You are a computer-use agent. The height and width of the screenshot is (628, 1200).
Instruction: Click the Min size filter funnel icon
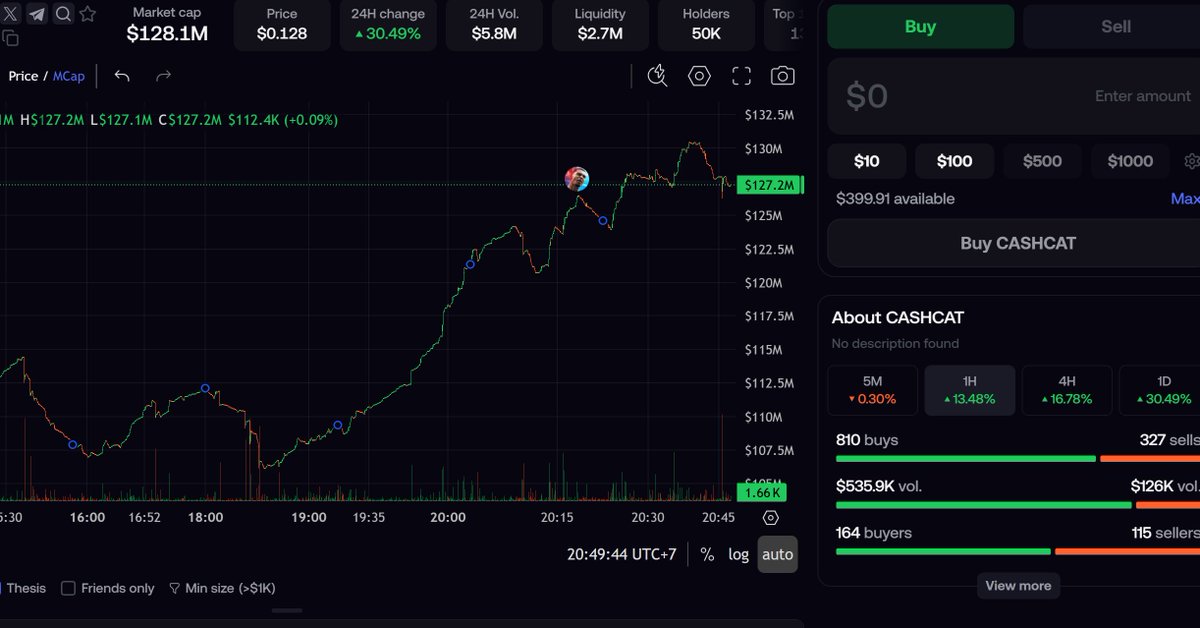[x=174, y=588]
